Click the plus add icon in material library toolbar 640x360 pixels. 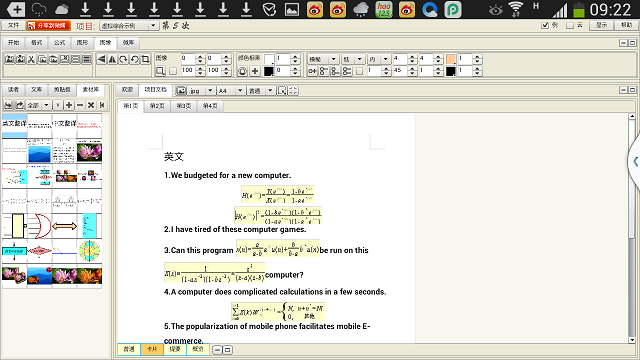tap(69, 105)
